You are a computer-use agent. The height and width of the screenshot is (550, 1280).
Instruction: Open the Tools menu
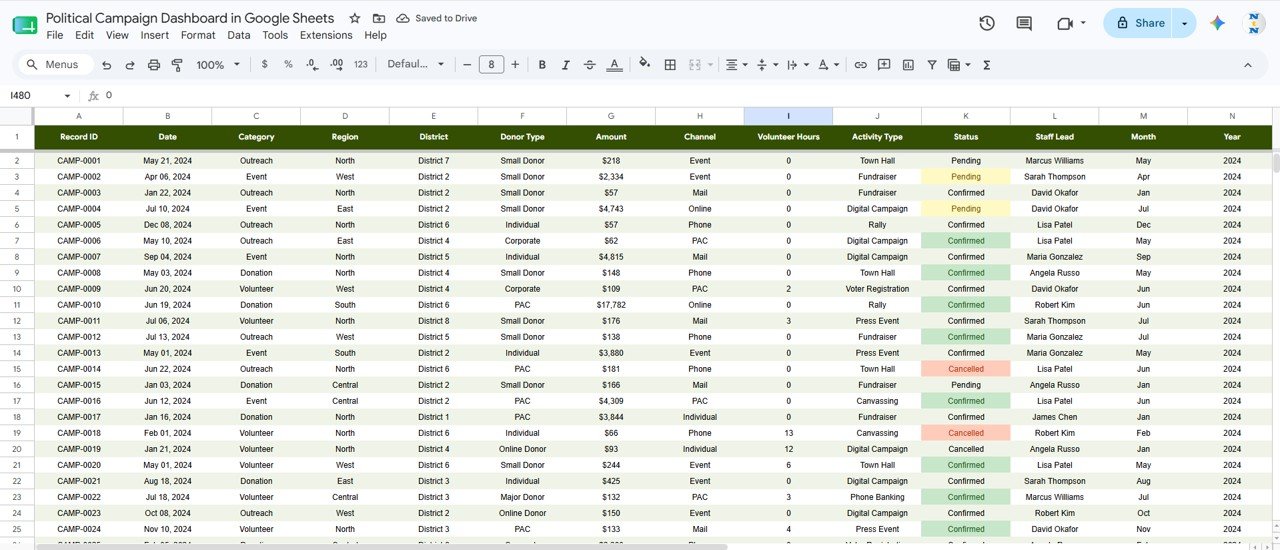coord(275,35)
